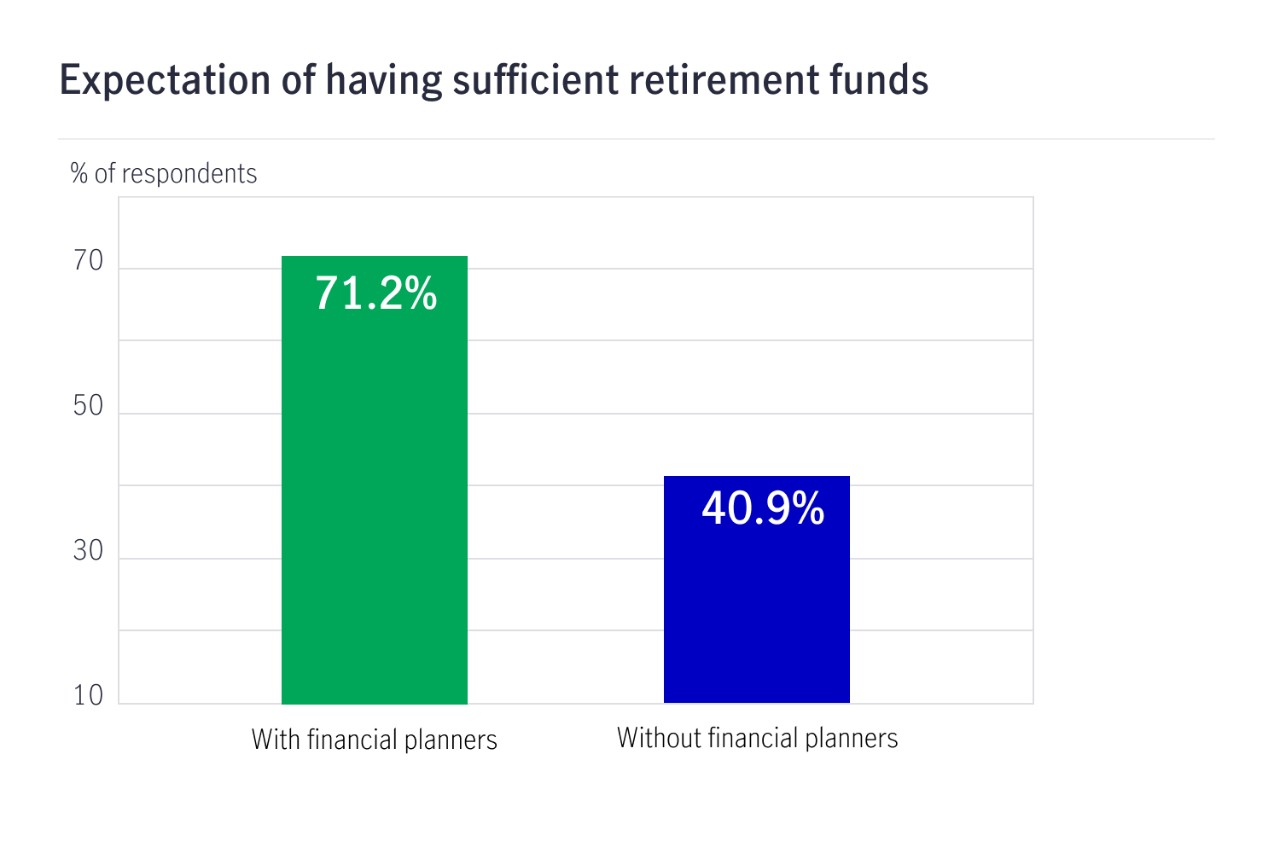Select the 40.9% data label
The image size is (1280, 853).
pos(763,509)
